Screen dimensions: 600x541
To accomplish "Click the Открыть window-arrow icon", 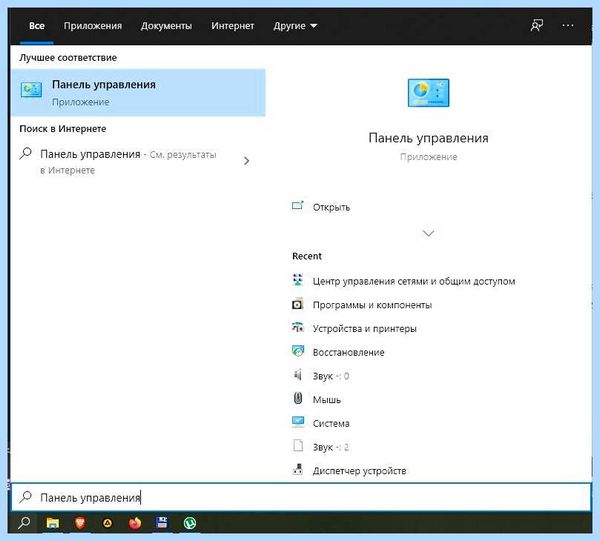I will pyautogui.click(x=298, y=206).
